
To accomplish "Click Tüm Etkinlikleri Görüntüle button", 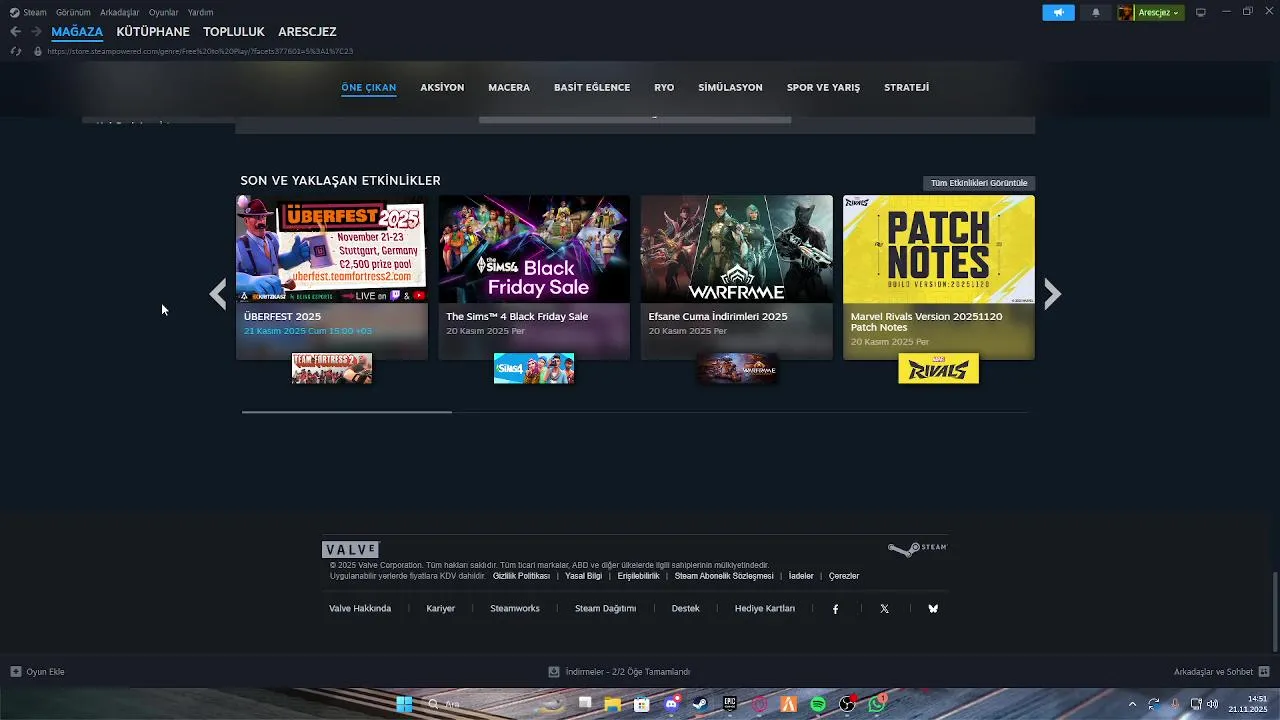I will pos(979,183).
